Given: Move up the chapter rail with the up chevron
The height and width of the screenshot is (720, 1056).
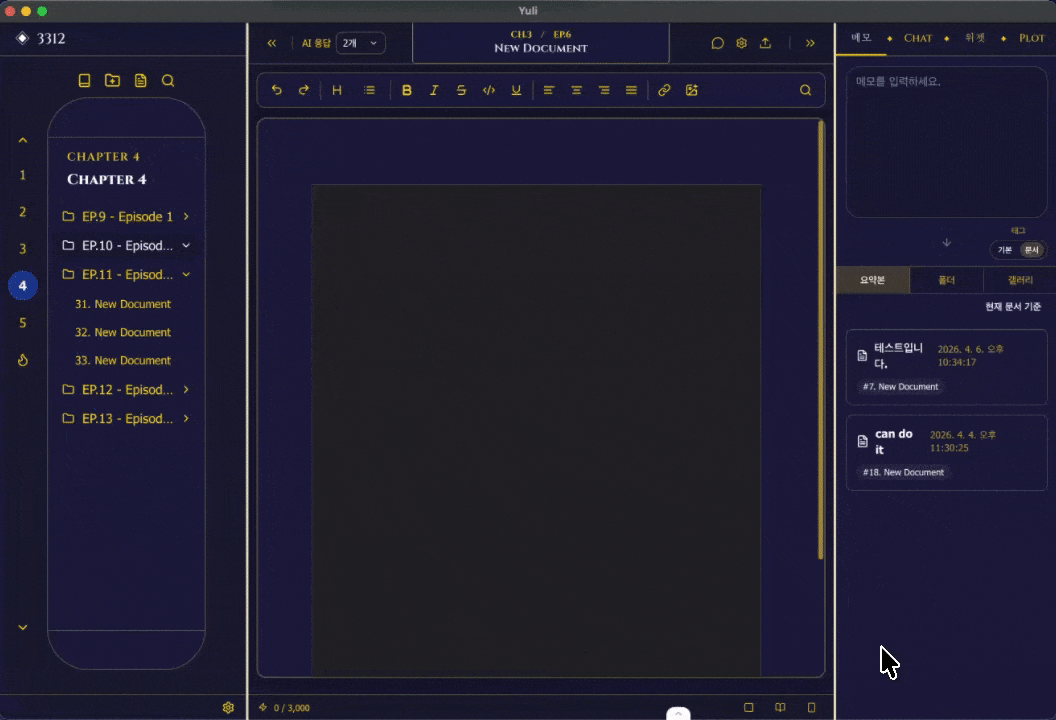Looking at the screenshot, I should coord(23,140).
